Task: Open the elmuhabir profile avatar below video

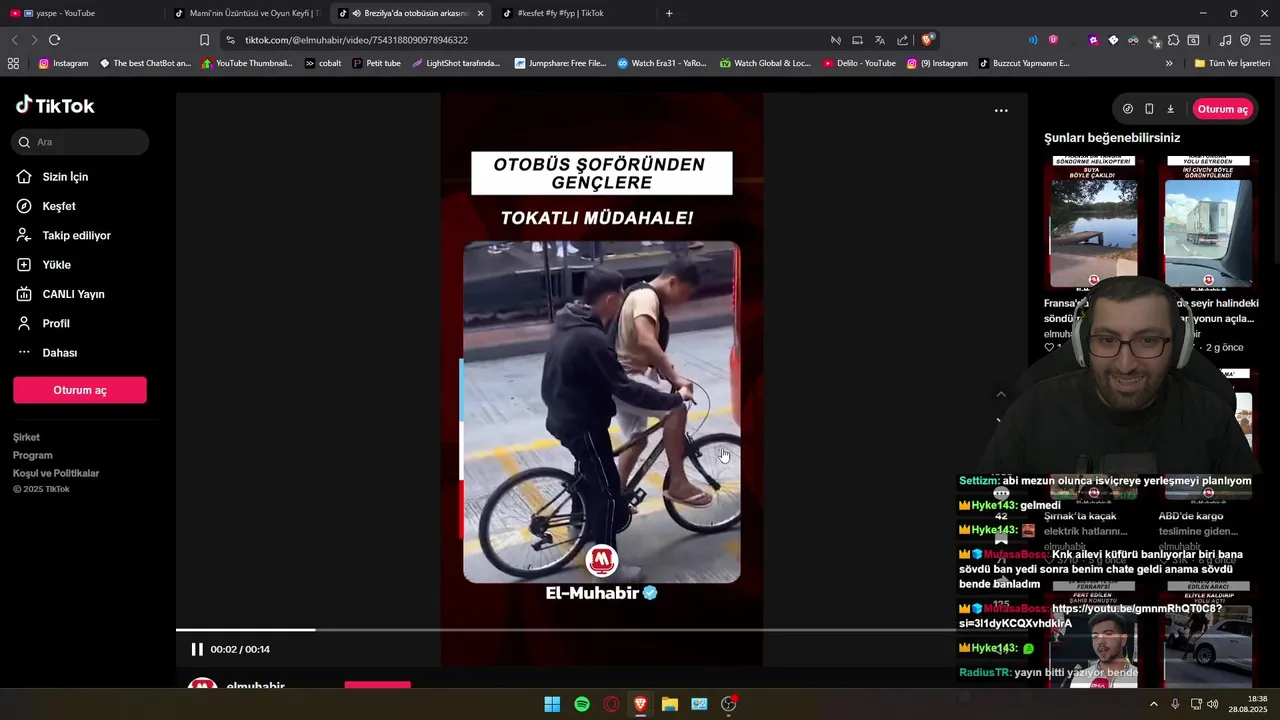Action: pyautogui.click(x=203, y=685)
